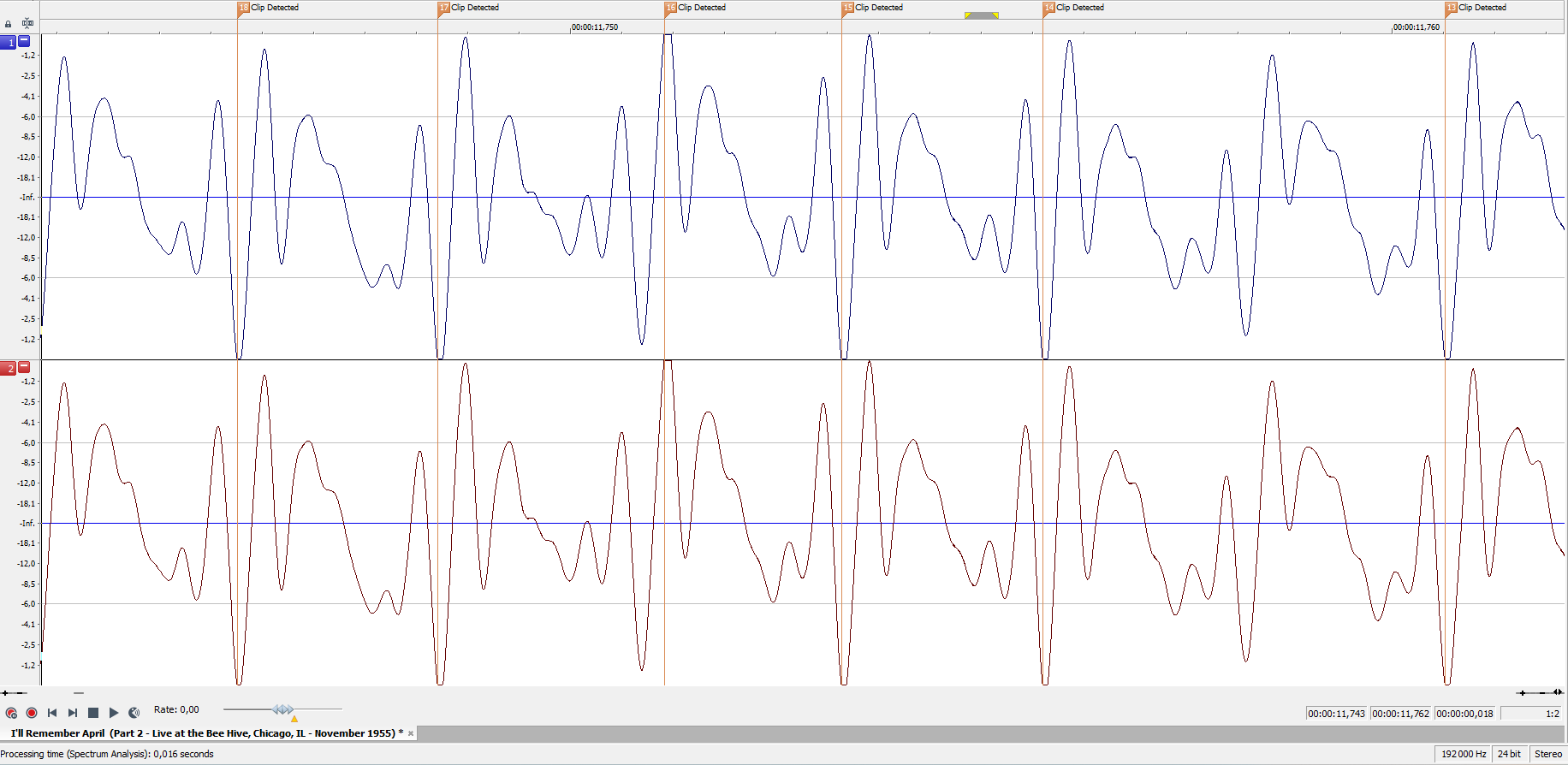Screen dimensions: 1568x765
Task: Collapse channel 2 with red minus button
Action: tap(24, 368)
